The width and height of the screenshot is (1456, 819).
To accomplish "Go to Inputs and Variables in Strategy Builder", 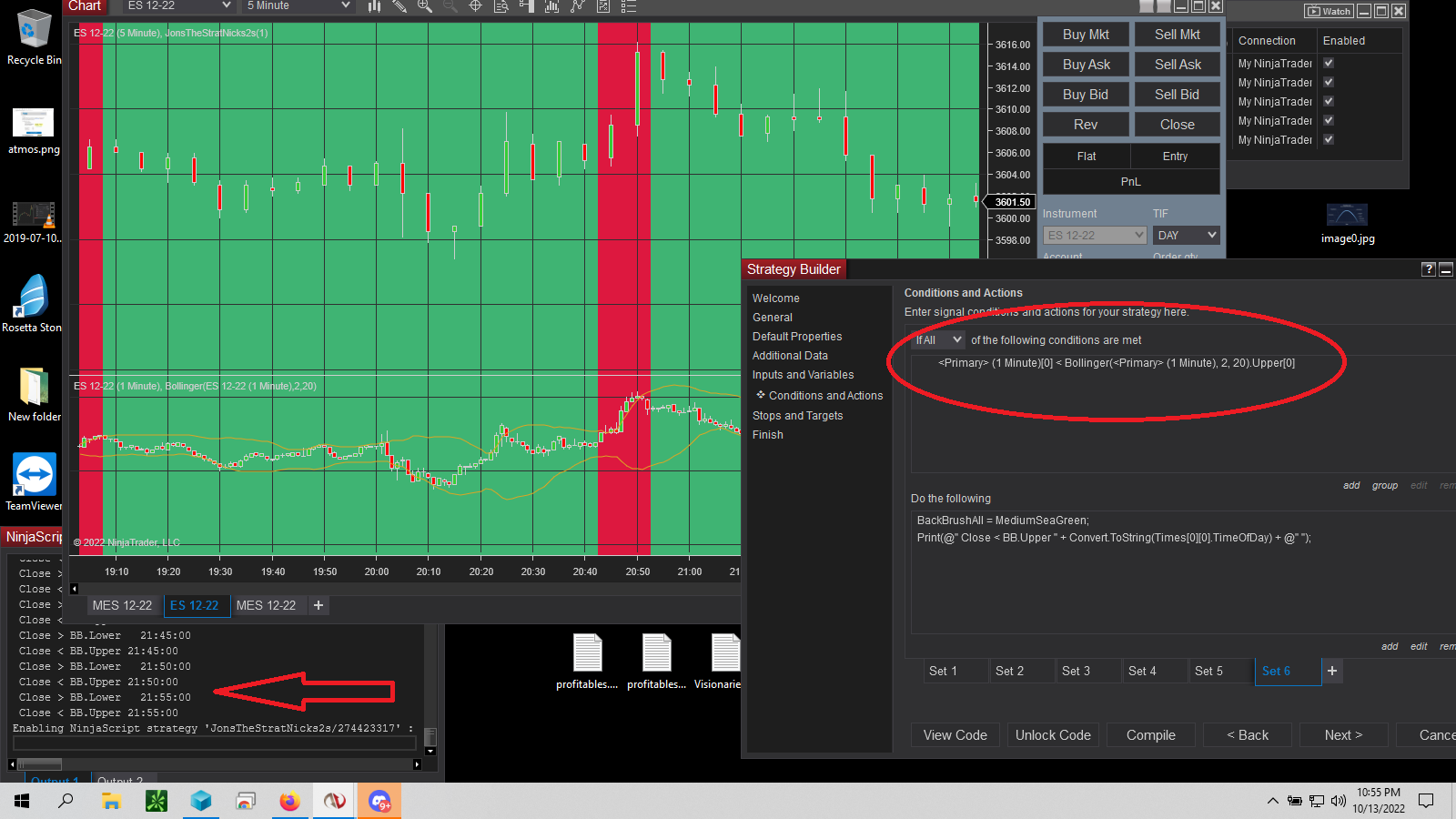I will pyautogui.click(x=803, y=375).
